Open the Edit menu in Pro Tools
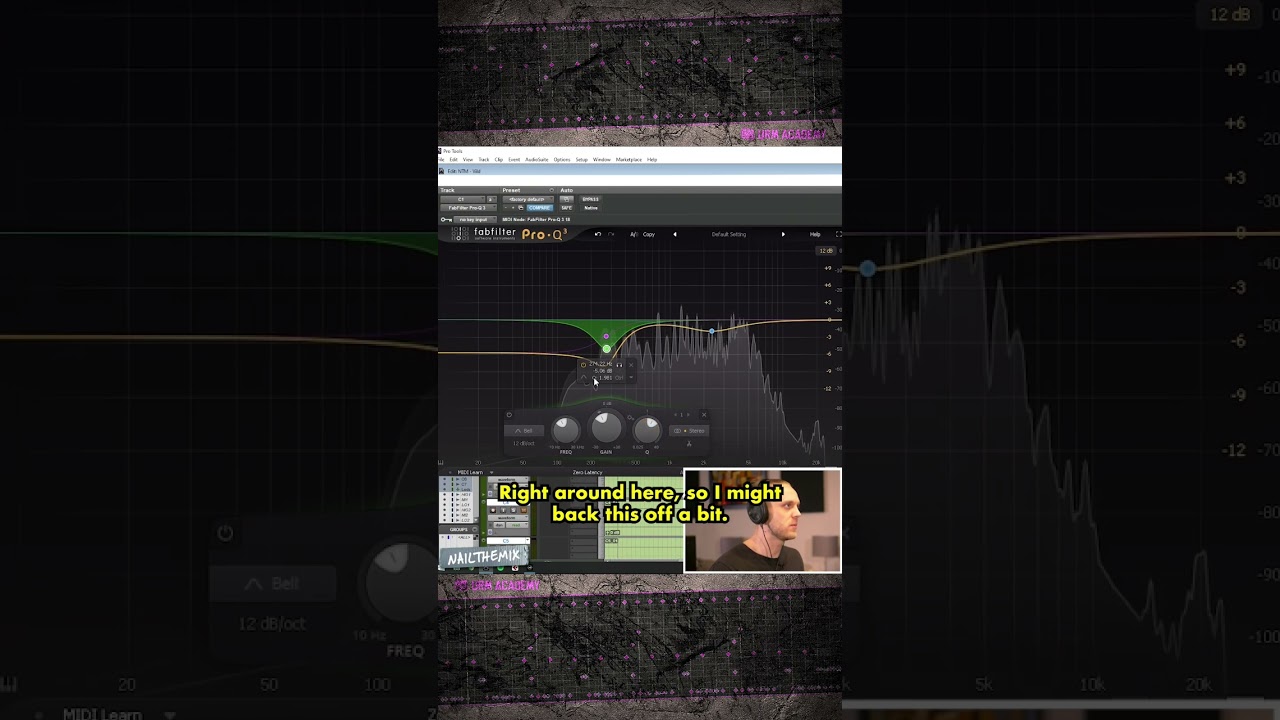1280x720 pixels. (x=453, y=160)
